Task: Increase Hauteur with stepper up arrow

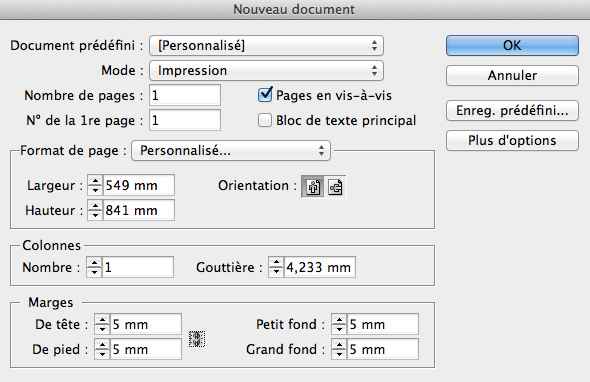Action: tap(95, 205)
